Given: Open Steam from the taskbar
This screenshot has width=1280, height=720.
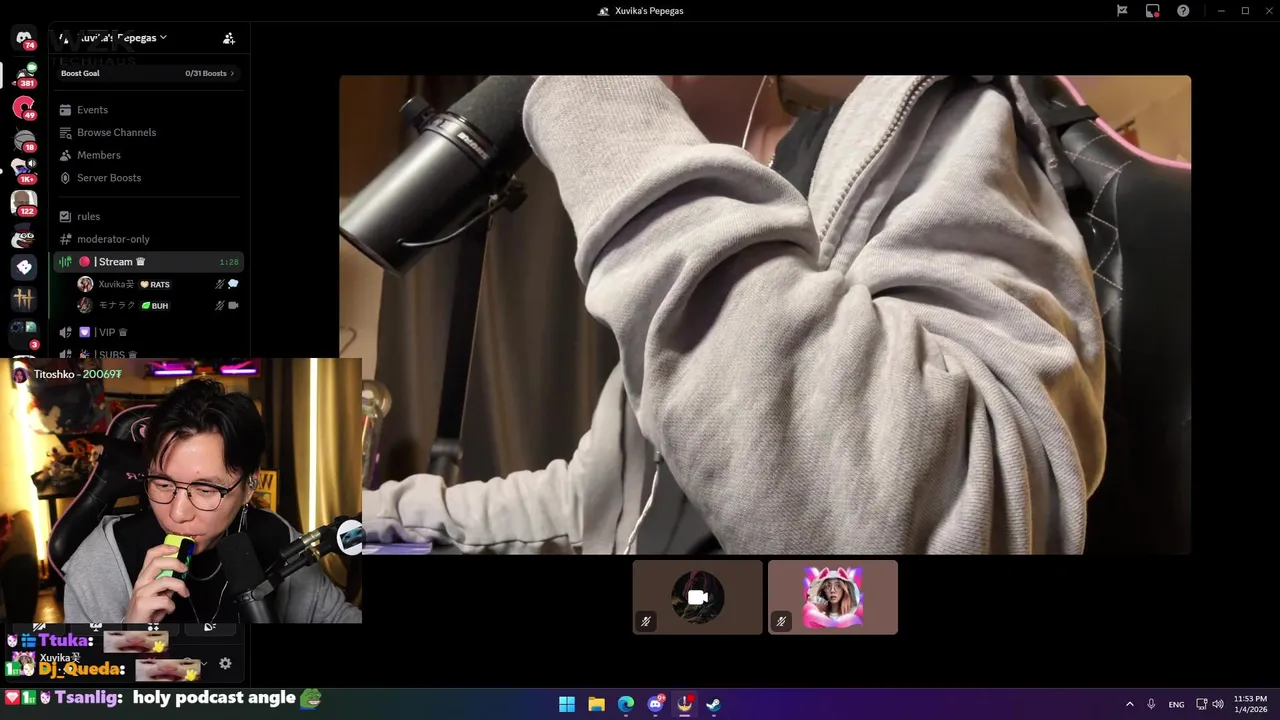Looking at the screenshot, I should pos(713,704).
